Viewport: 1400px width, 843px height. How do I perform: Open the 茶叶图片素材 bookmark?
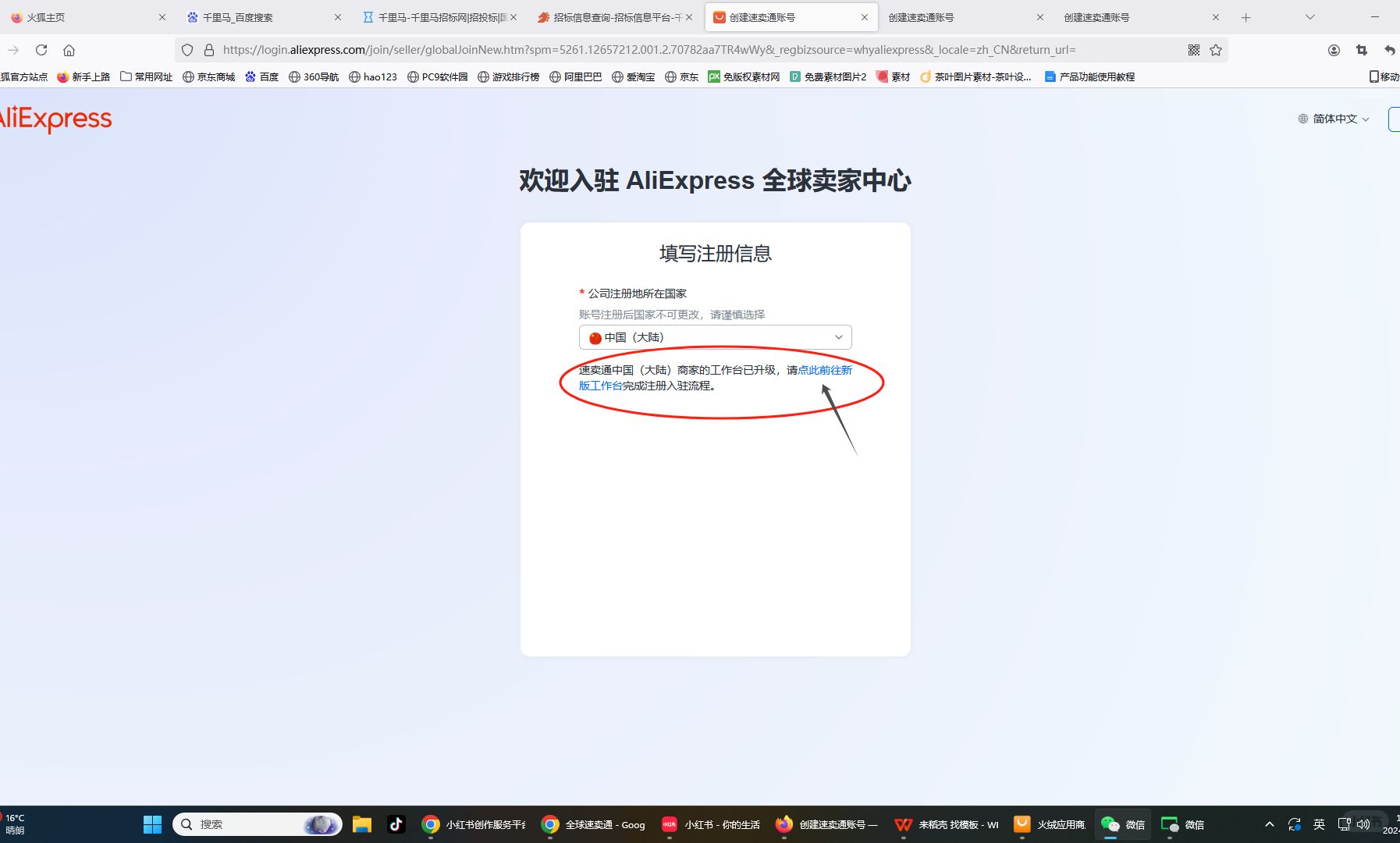coord(975,76)
